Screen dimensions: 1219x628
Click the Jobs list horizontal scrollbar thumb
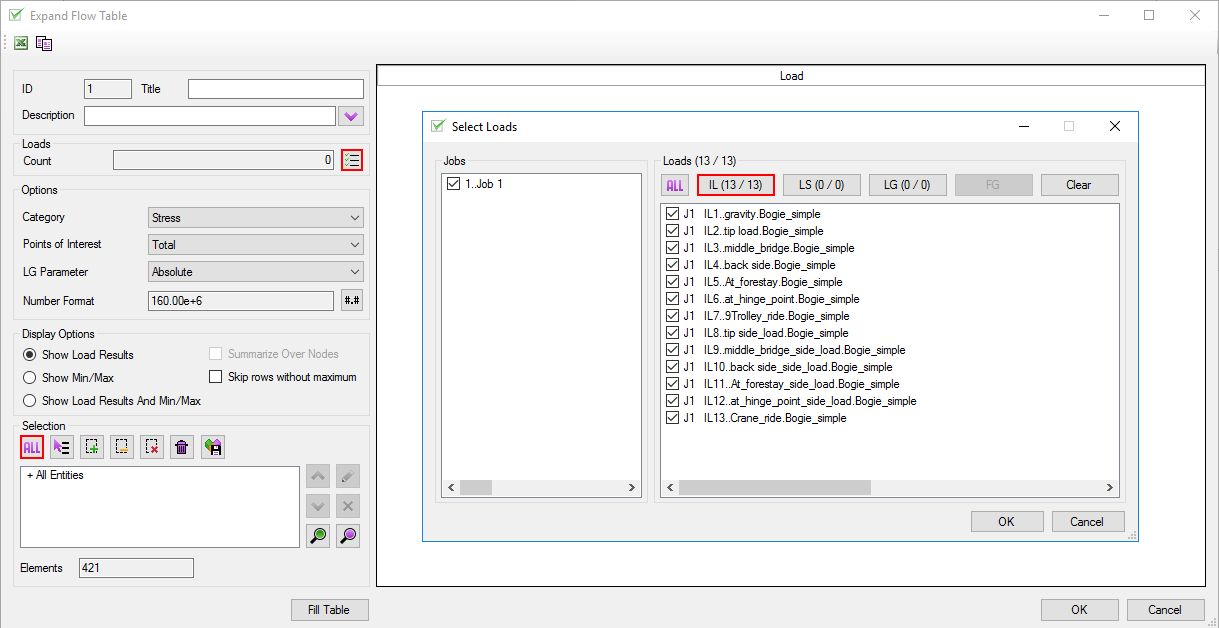[476, 487]
